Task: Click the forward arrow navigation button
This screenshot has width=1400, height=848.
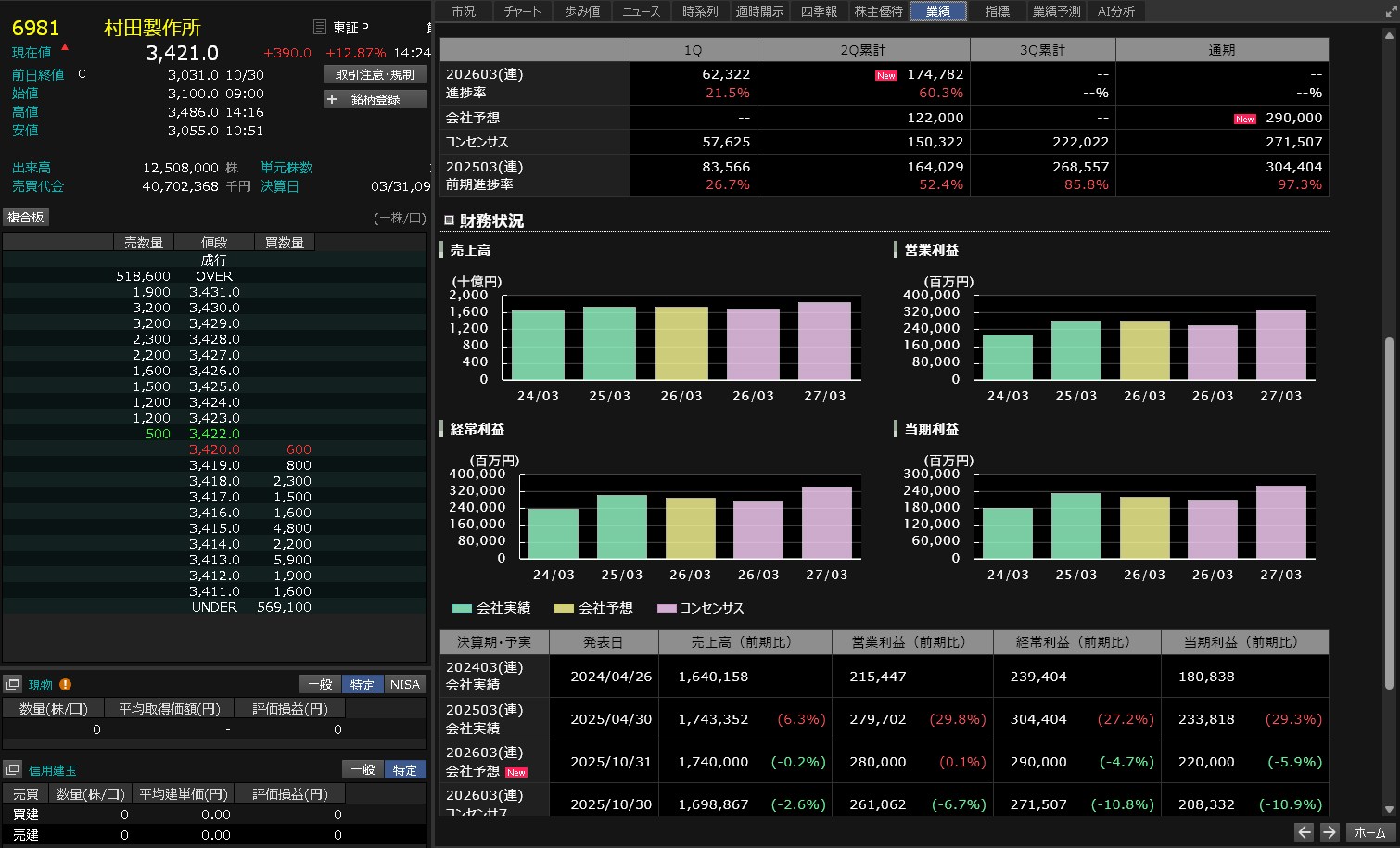Action: [1329, 831]
